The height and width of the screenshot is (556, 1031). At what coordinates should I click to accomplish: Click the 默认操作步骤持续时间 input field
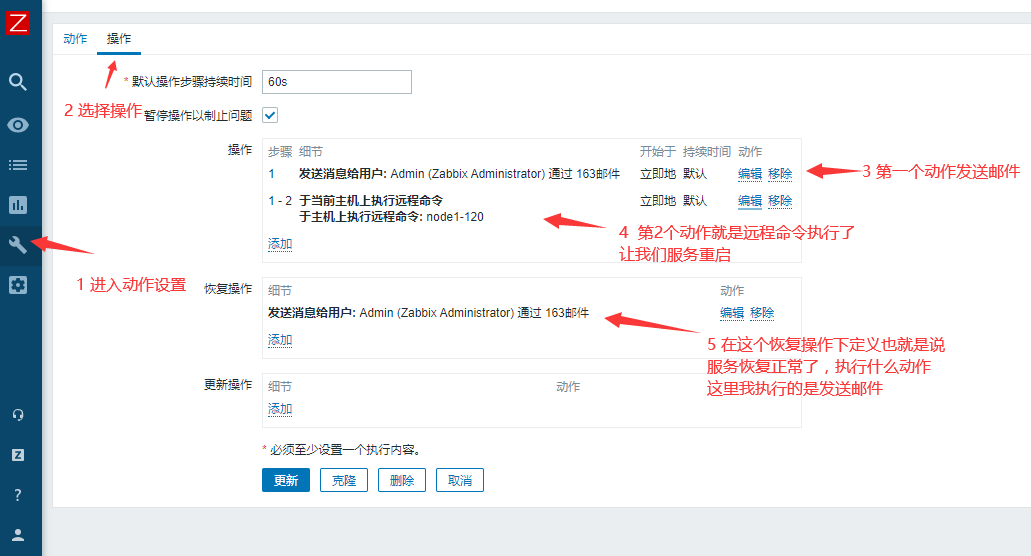(x=337, y=82)
